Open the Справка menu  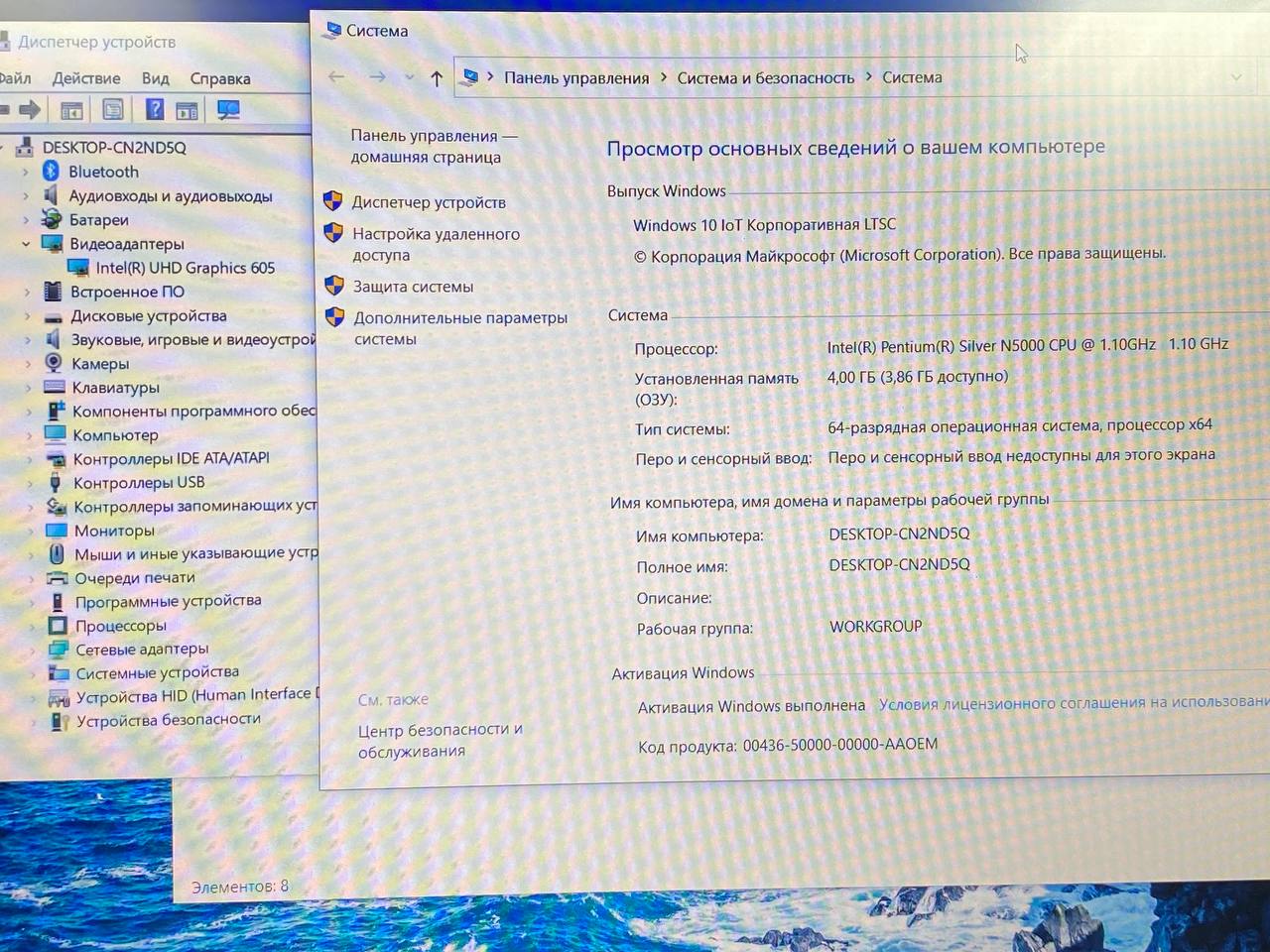pyautogui.click(x=219, y=78)
